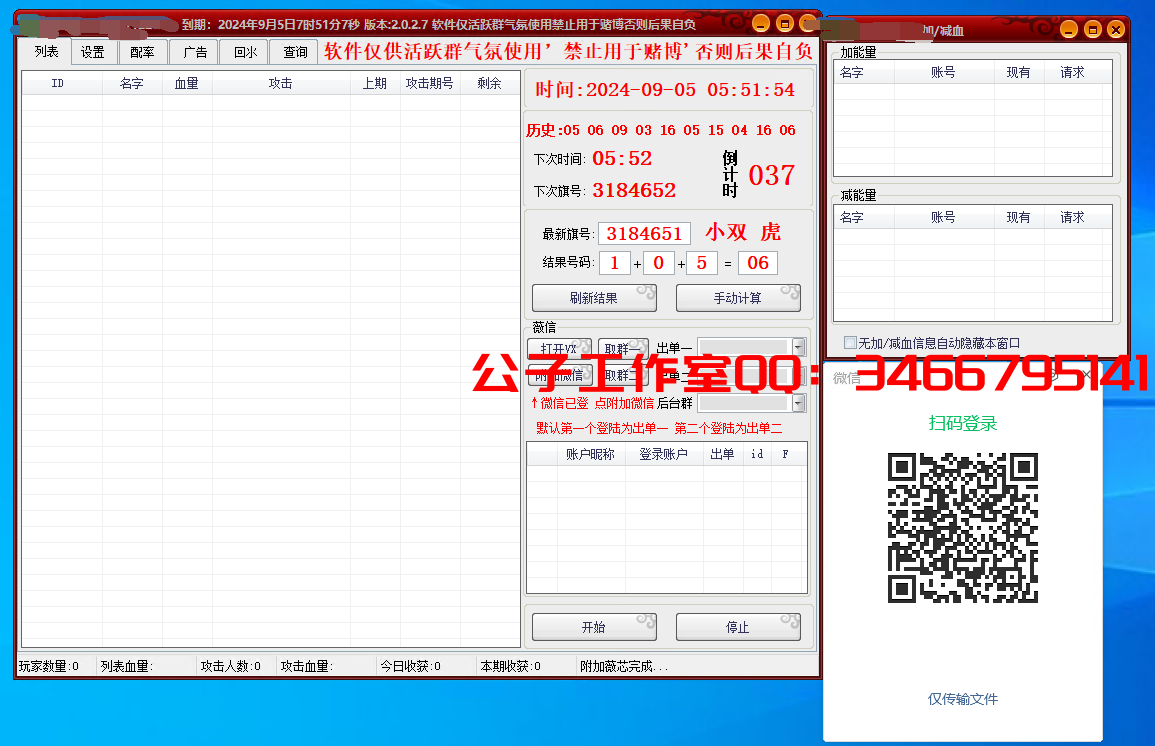
Task: Click the 最新旗号 field showing 3184651
Action: [645, 233]
